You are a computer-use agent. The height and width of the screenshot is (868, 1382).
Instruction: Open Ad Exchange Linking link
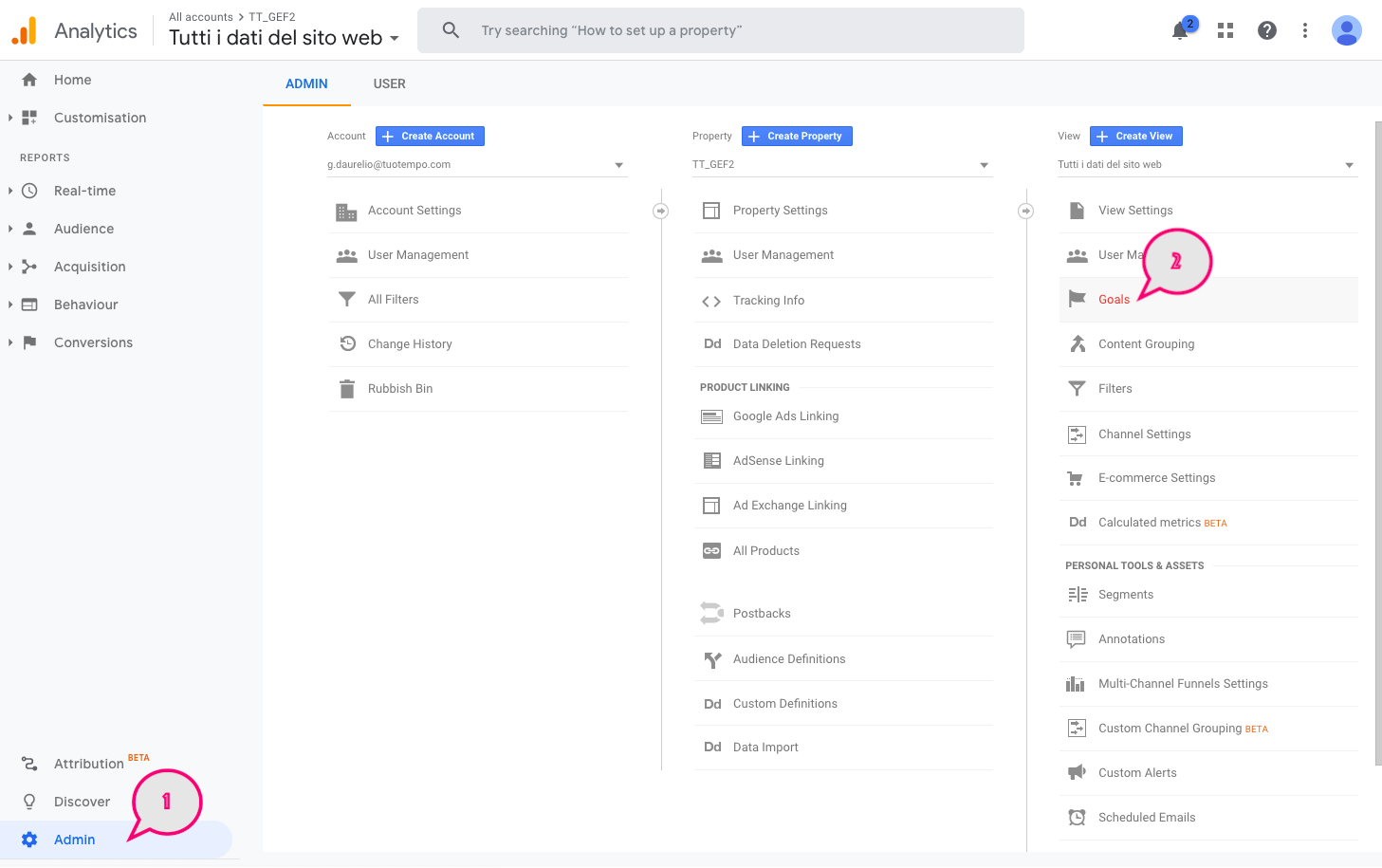(789, 506)
